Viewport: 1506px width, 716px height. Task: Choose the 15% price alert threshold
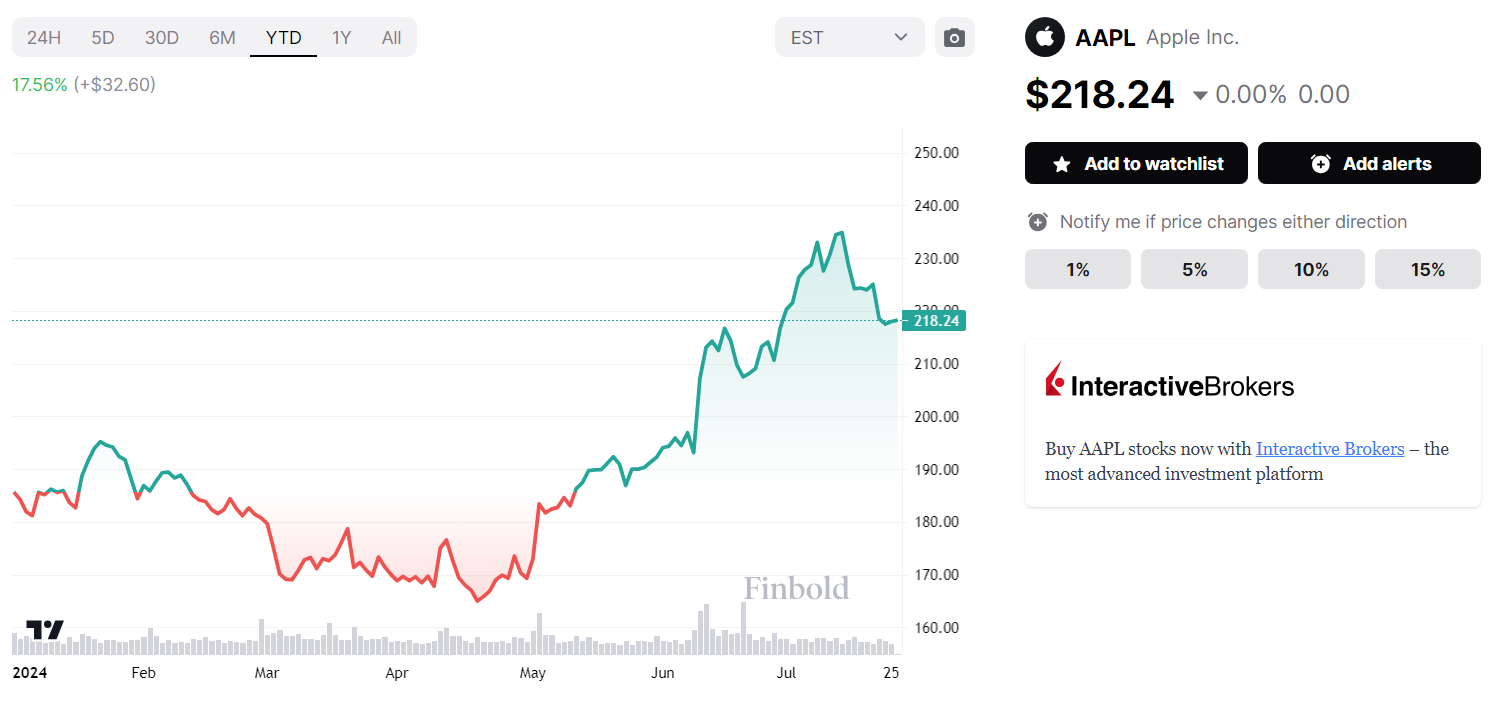(x=1427, y=269)
